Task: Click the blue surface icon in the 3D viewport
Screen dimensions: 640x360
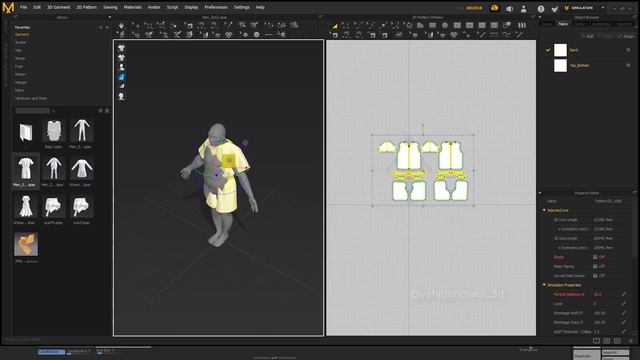Action: (121, 77)
